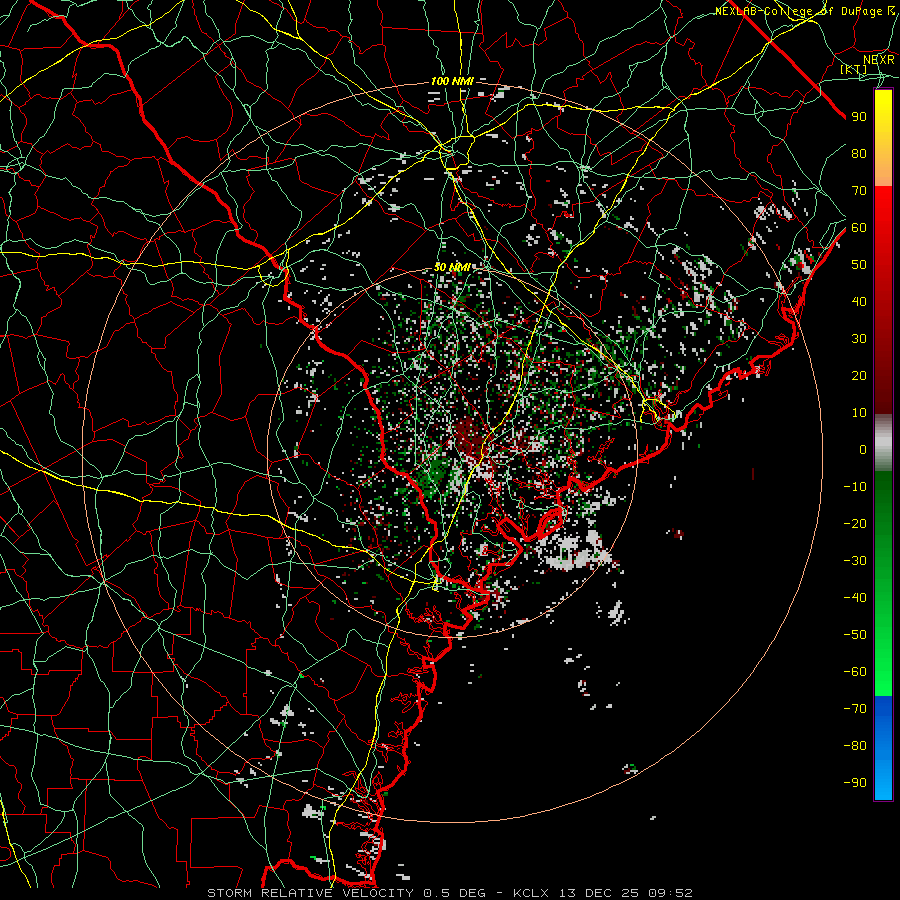This screenshot has height=900, width=900.
Task: Click the 0.5 DEG elevation text
Action: pos(454,893)
